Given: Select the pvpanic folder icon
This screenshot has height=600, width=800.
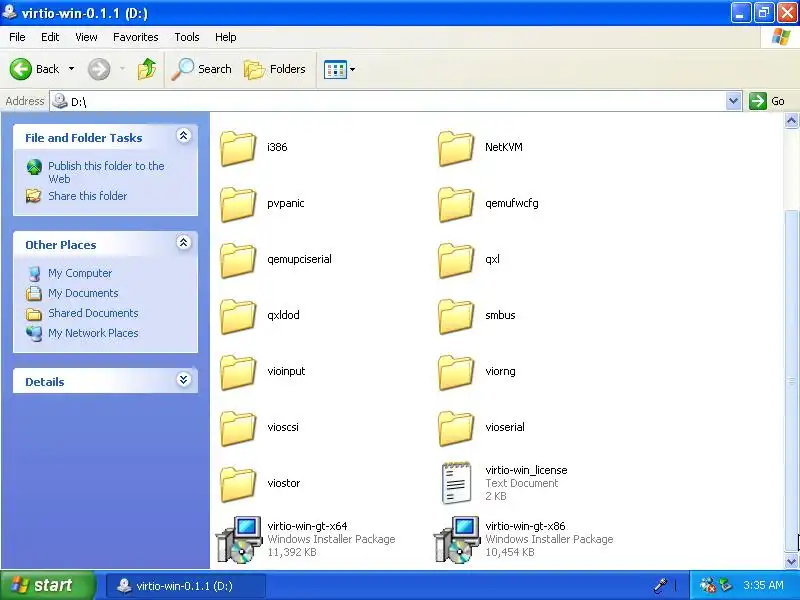Looking at the screenshot, I should click(x=238, y=204).
